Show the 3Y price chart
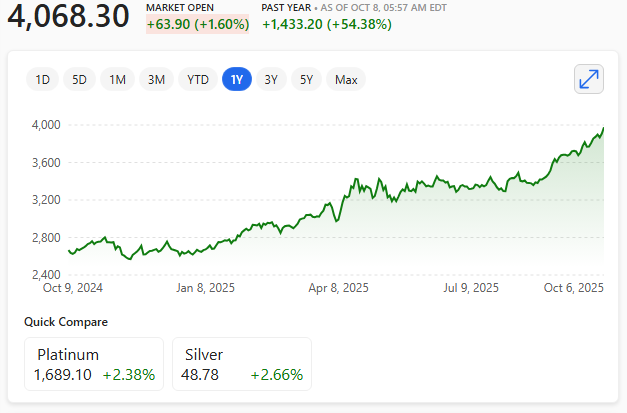This screenshot has width=627, height=413. [x=271, y=80]
